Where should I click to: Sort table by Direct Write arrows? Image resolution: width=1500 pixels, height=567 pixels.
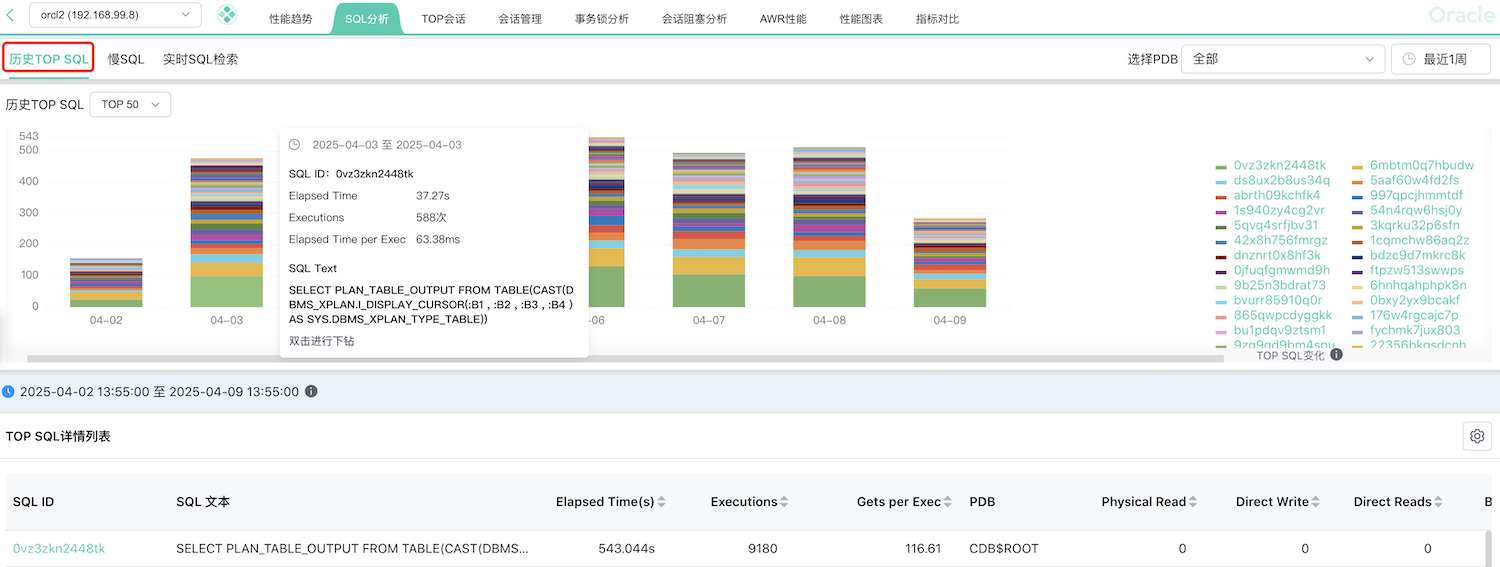coord(1316,502)
